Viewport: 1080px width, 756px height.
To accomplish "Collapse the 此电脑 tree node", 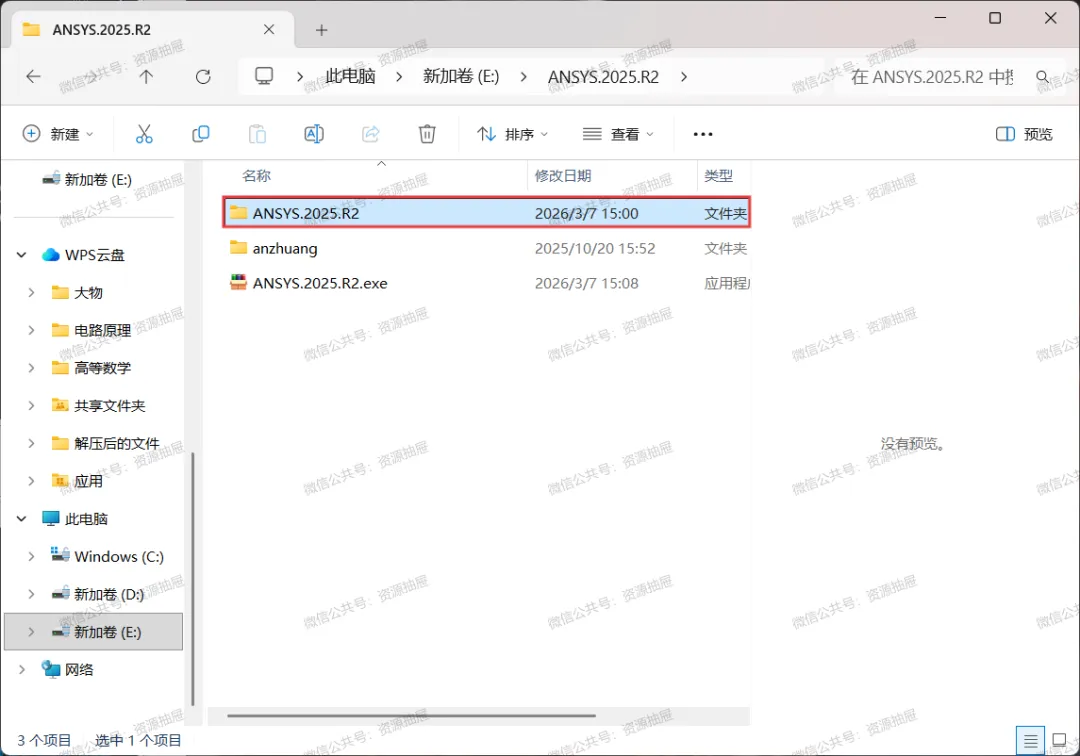I will [21, 518].
